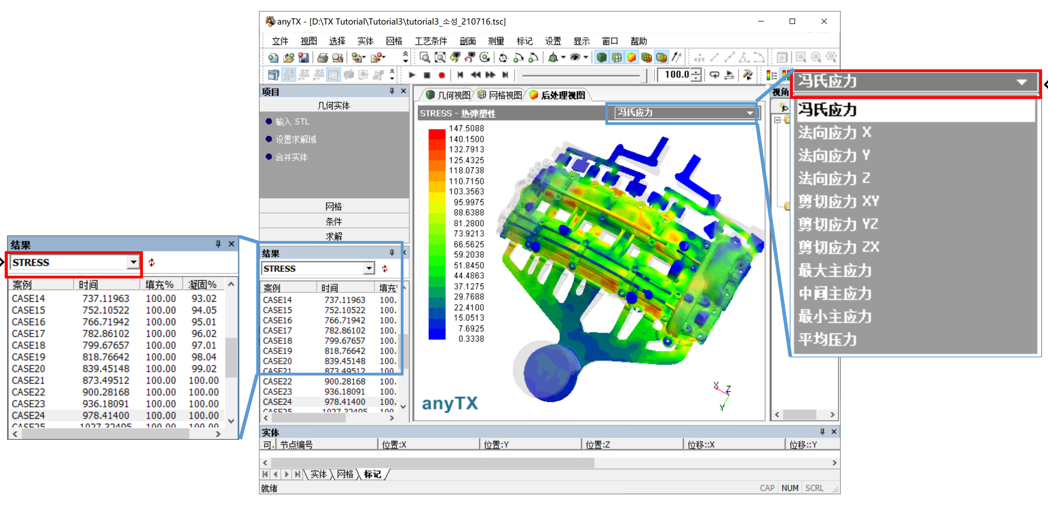Select the angle measurement tool icon

[x=743, y=57]
